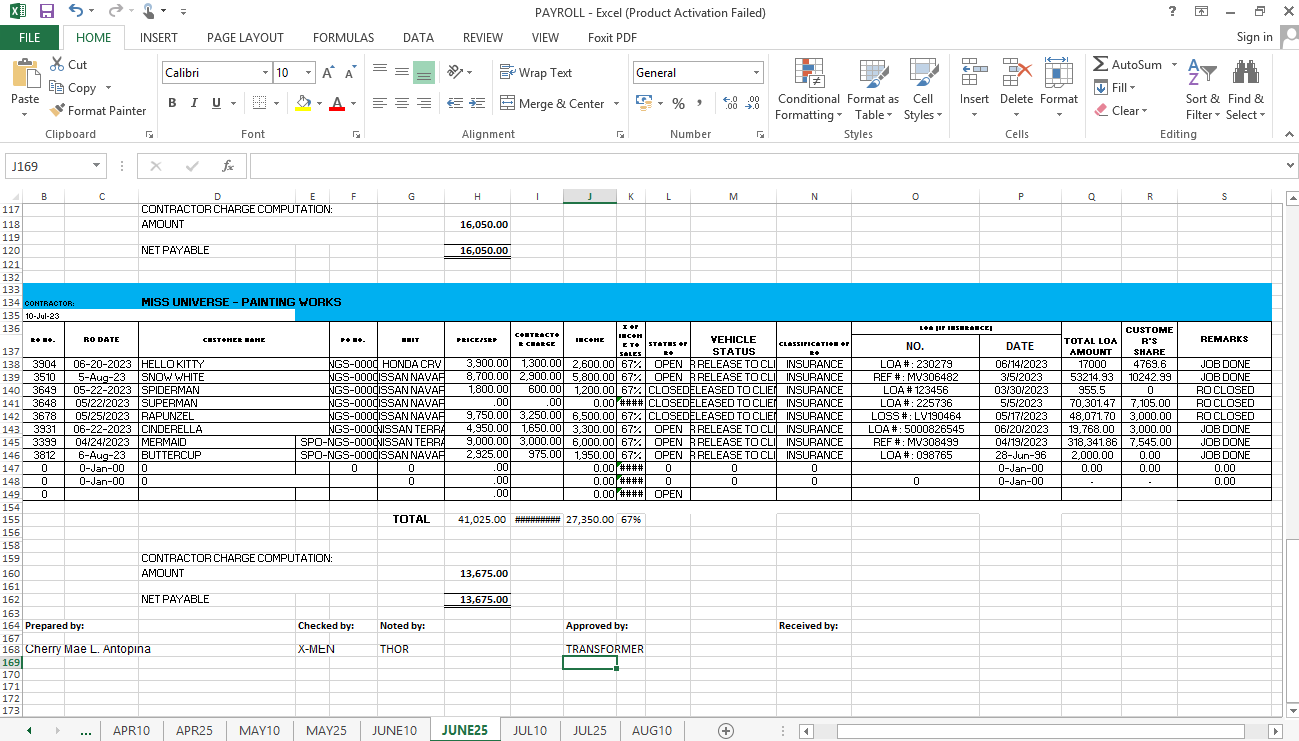The image size is (1299, 741).
Task: Open the FORMULAS ribbon tab
Action: pos(343,38)
